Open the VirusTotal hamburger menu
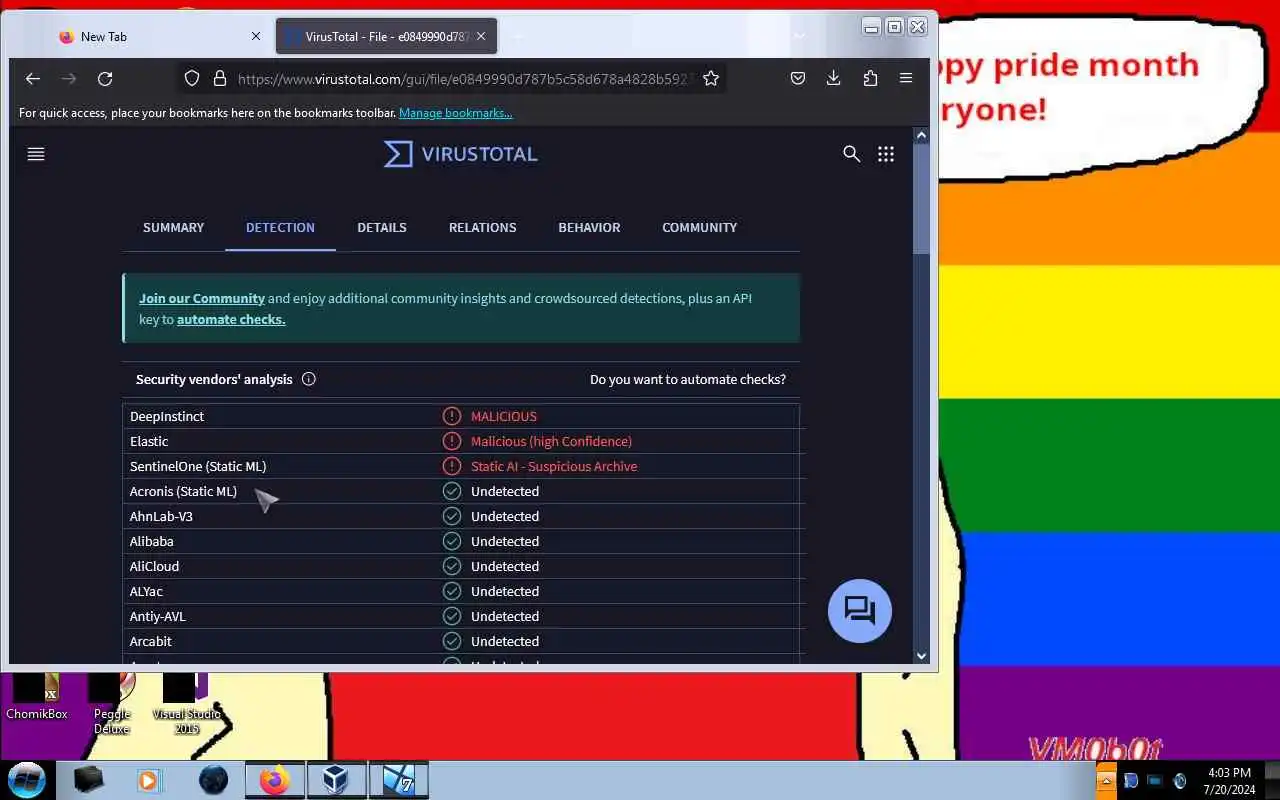 (36, 154)
